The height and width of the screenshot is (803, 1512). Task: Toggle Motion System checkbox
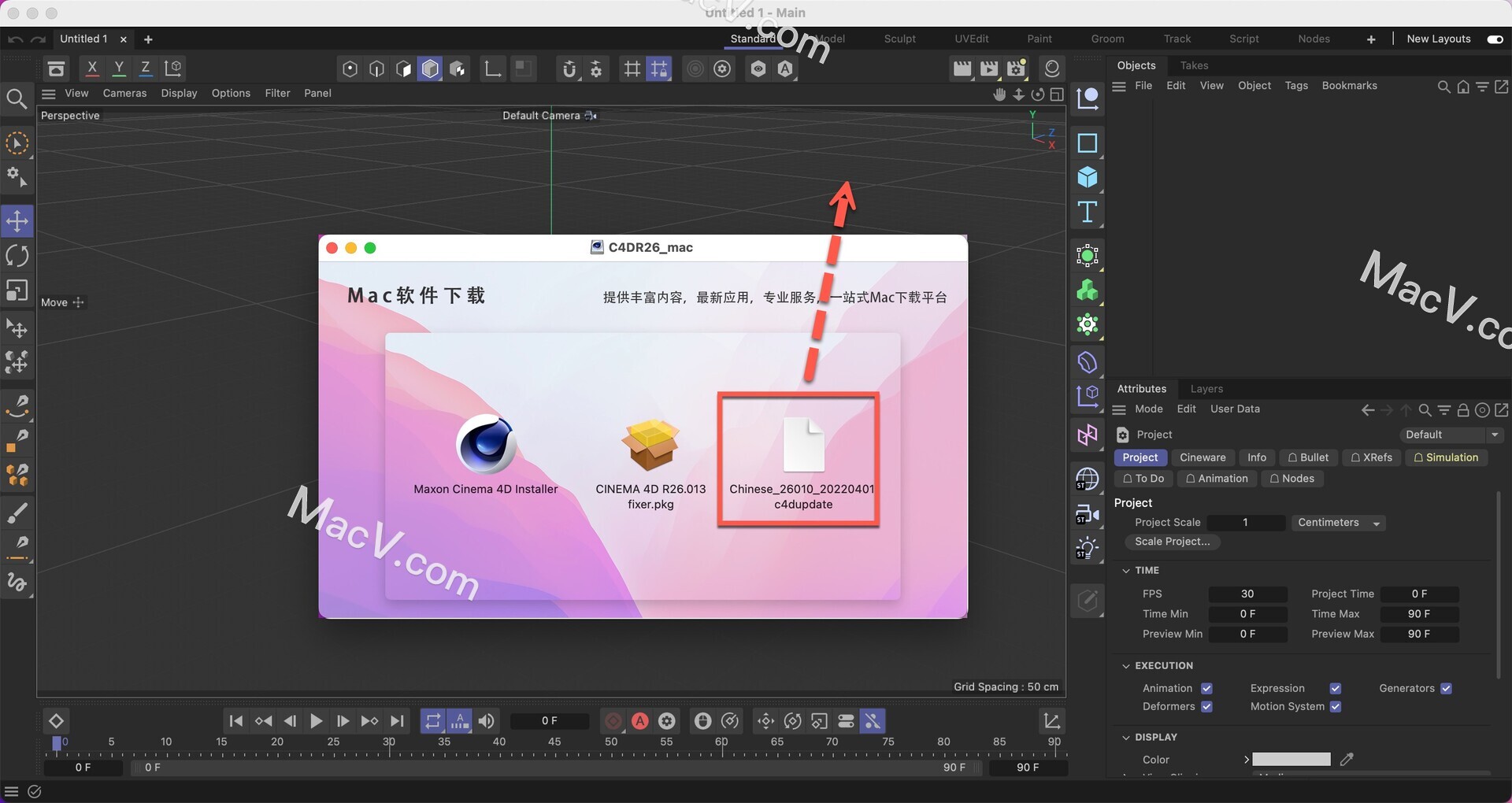[x=1336, y=706]
